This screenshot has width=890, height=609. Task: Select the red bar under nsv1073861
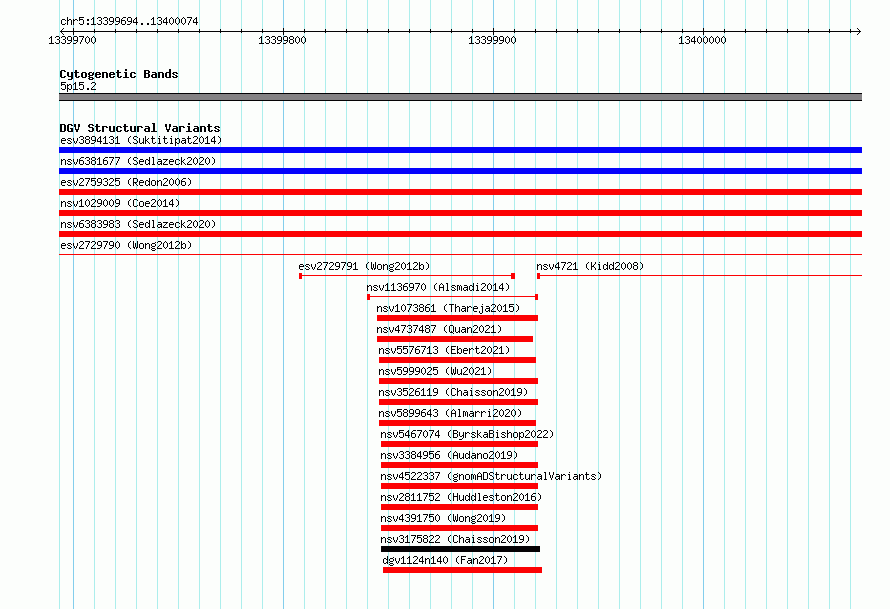tap(457, 318)
